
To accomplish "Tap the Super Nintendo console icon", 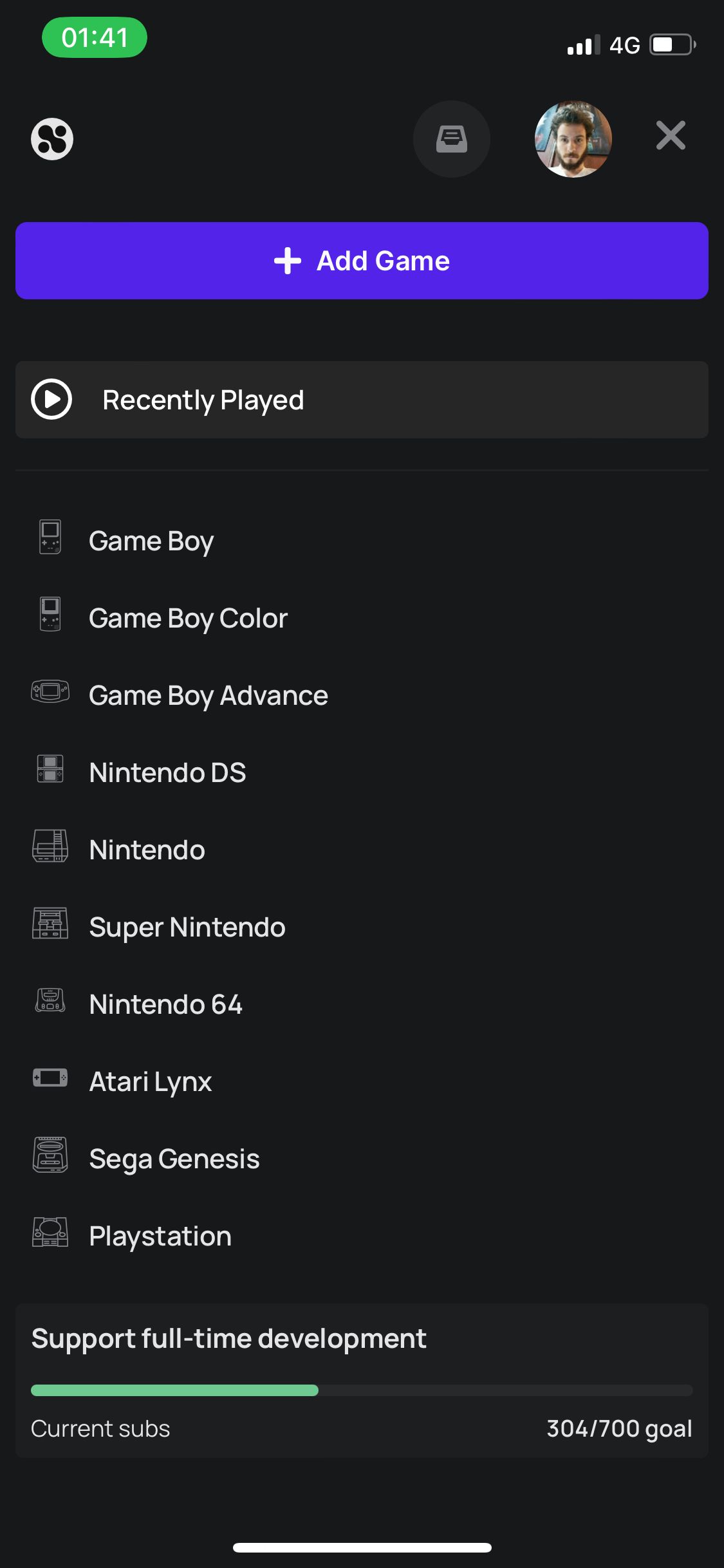I will click(x=50, y=924).
